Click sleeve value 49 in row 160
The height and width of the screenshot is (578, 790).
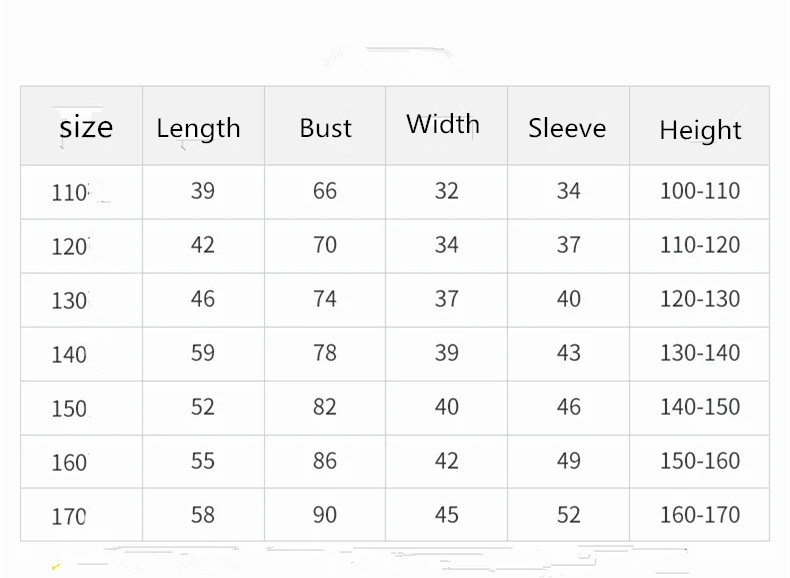coord(569,461)
